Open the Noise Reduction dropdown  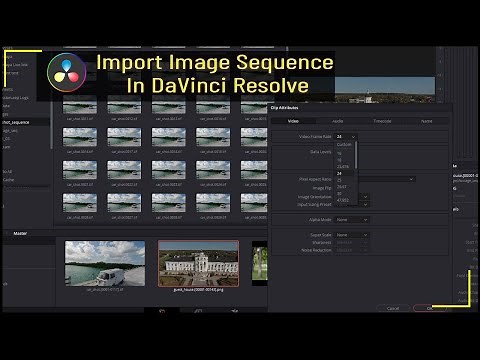pos(352,250)
